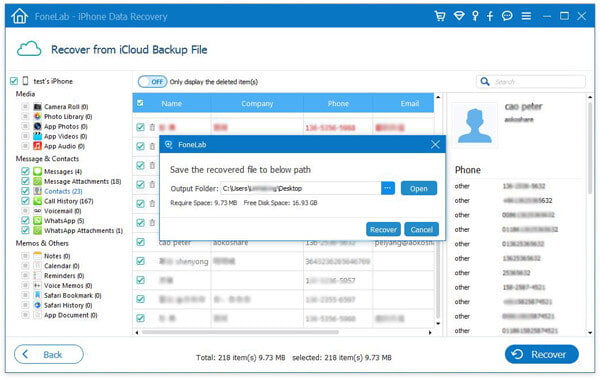This screenshot has height=379, width=600.
Task: Click the diamond icon in title bar
Action: pos(458,16)
